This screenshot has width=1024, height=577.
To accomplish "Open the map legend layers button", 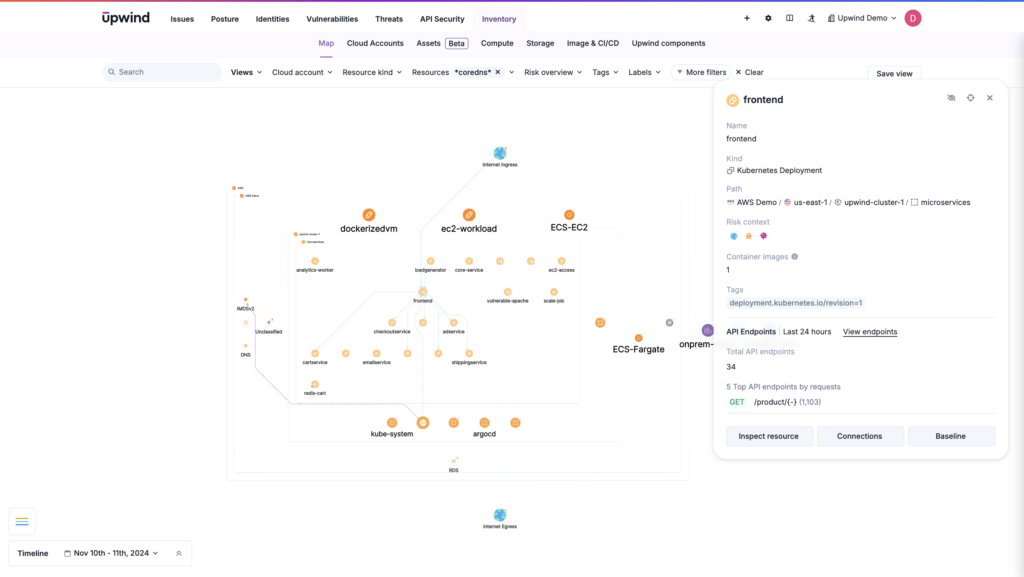I will pyautogui.click(x=22, y=521).
